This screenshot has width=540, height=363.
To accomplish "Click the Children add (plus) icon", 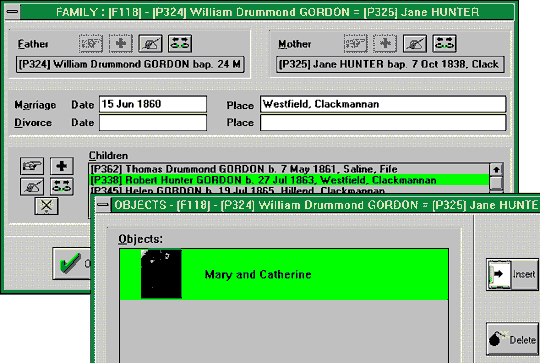I will coord(62,166).
